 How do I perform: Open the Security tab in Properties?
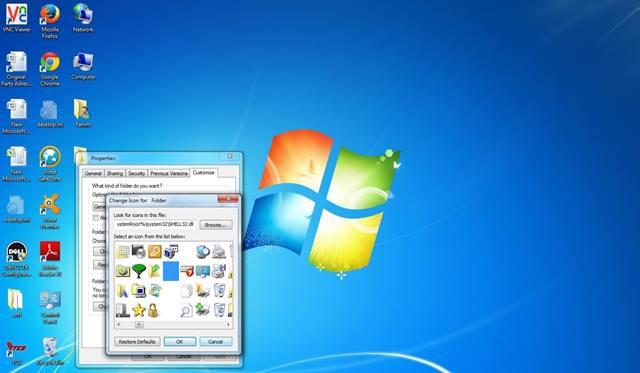tap(136, 173)
